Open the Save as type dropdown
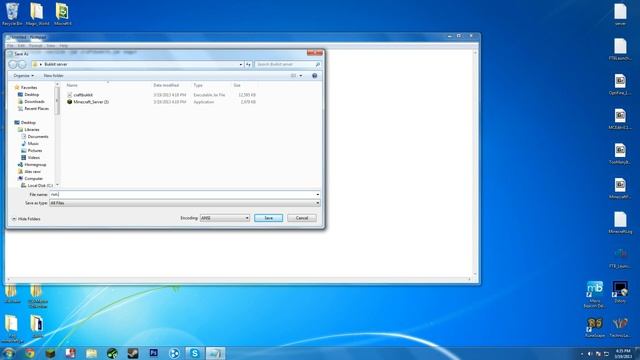The height and width of the screenshot is (360, 640). (184, 203)
